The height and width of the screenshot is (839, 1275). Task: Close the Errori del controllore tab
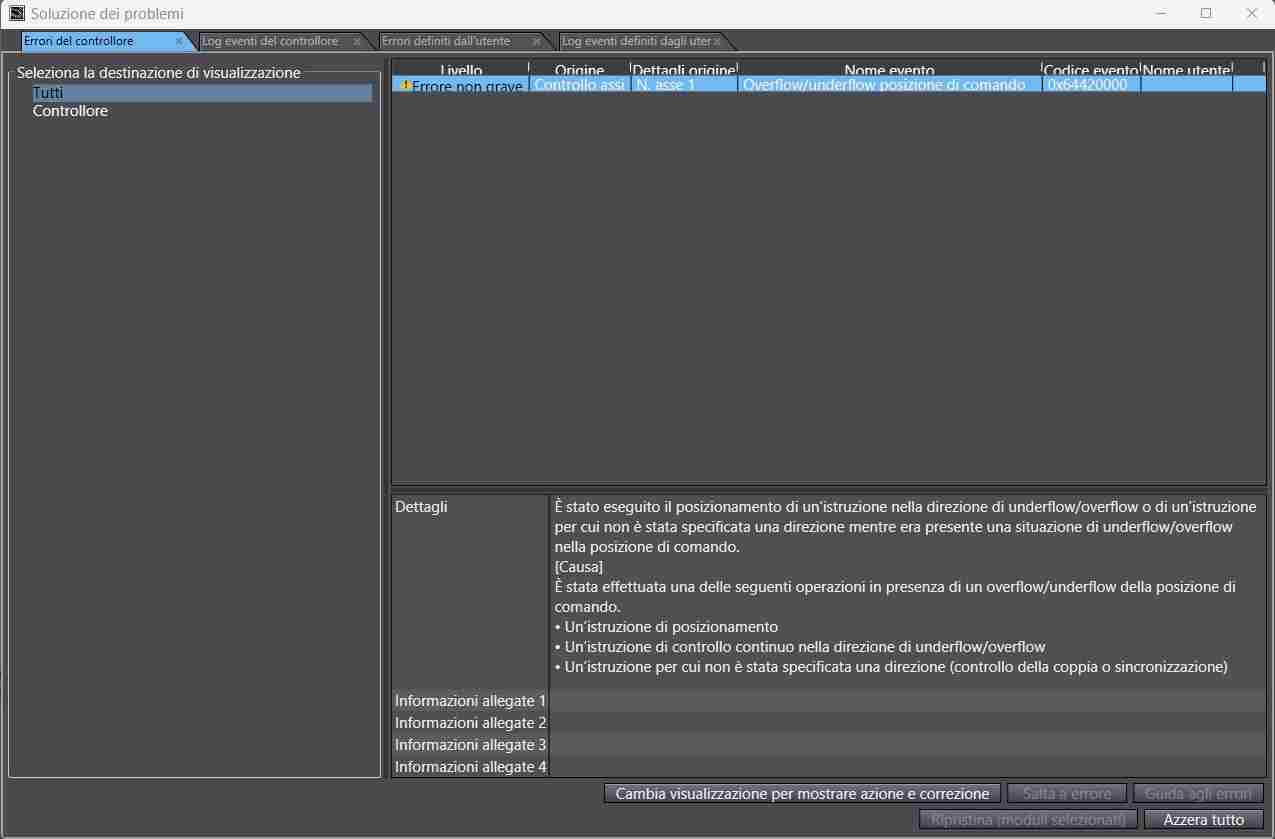[x=179, y=42]
